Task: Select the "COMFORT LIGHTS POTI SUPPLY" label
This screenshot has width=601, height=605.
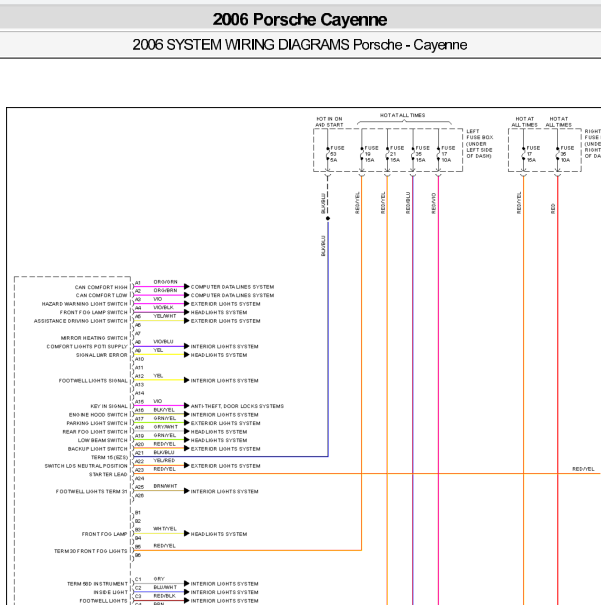Action: [87, 346]
